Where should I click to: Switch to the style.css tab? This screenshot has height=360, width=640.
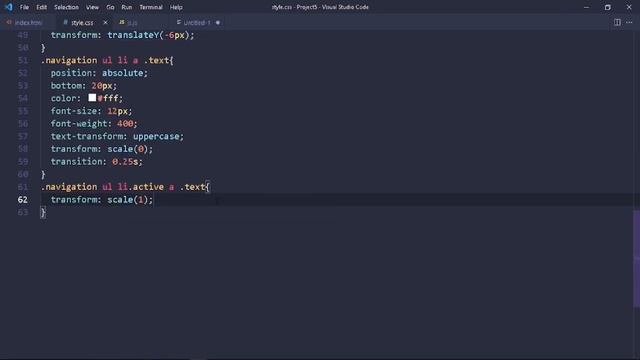pos(82,22)
